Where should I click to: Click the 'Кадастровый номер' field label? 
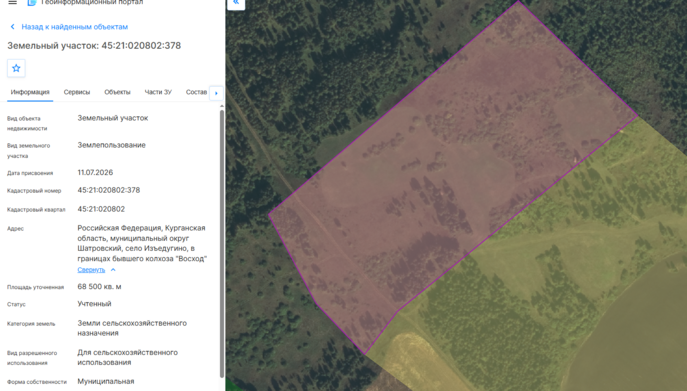click(x=34, y=191)
